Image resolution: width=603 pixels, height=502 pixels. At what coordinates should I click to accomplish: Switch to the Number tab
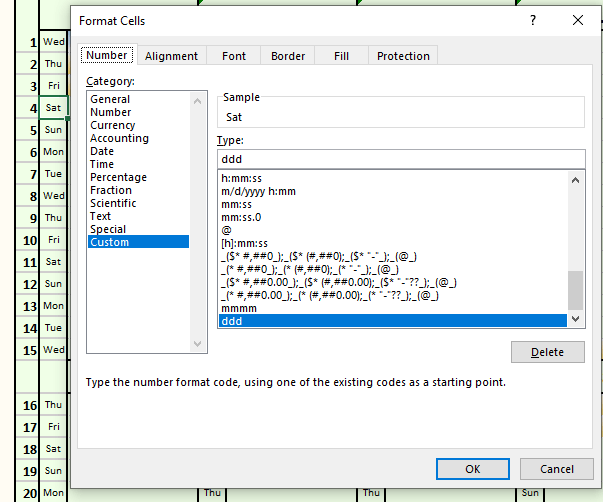[x=107, y=55]
